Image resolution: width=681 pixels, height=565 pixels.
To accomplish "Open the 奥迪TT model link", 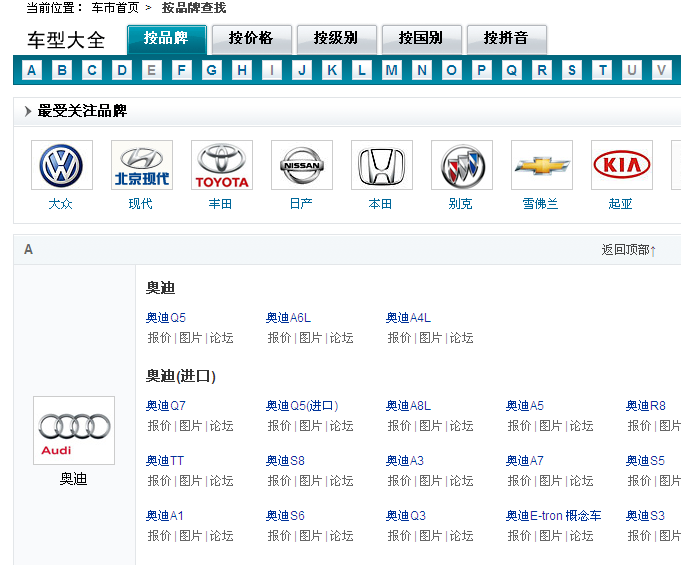I will tap(165, 461).
